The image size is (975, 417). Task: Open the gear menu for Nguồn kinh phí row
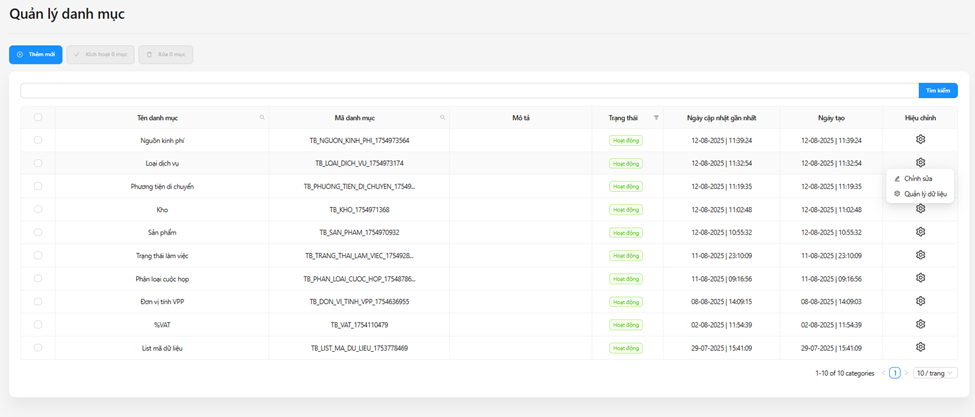920,140
